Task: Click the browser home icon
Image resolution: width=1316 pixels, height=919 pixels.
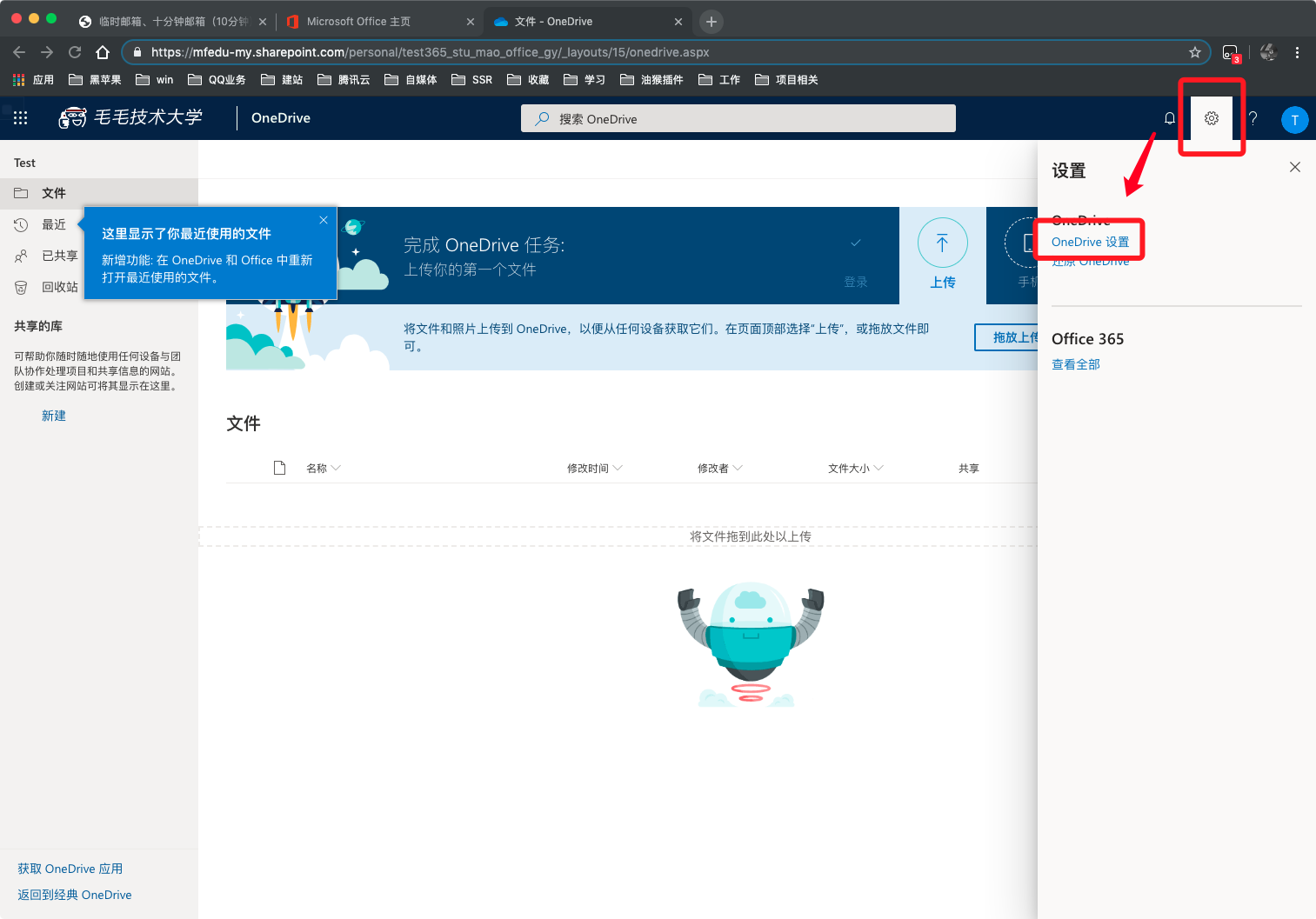Action: (x=103, y=52)
